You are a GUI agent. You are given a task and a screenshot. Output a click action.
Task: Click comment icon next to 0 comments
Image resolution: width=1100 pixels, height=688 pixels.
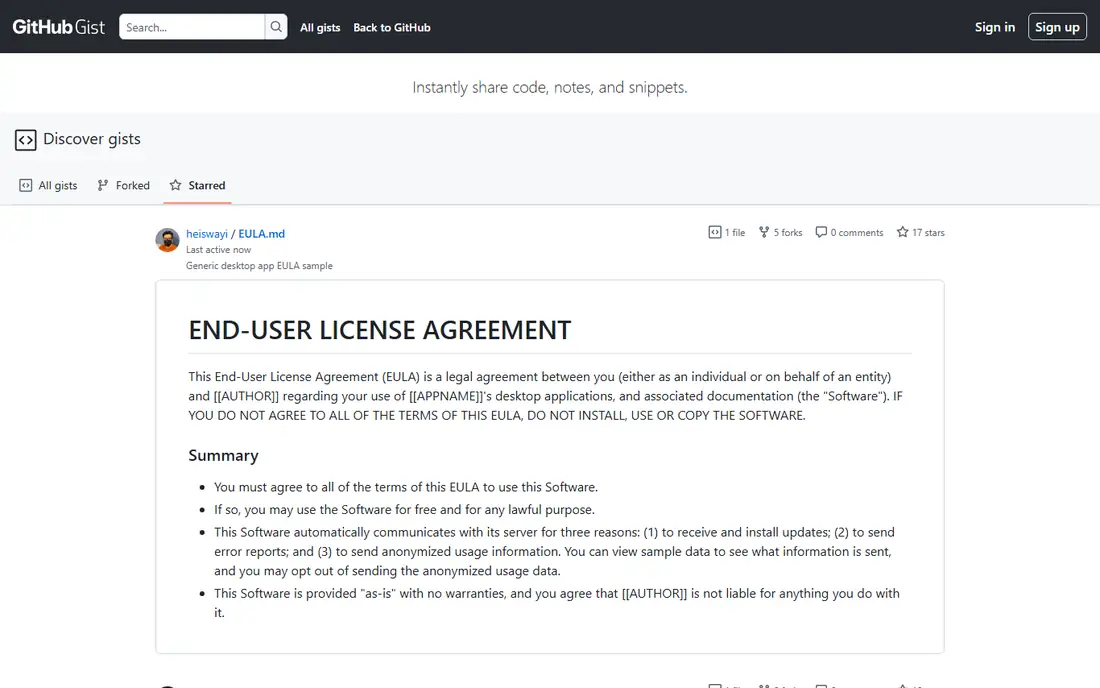(x=821, y=232)
